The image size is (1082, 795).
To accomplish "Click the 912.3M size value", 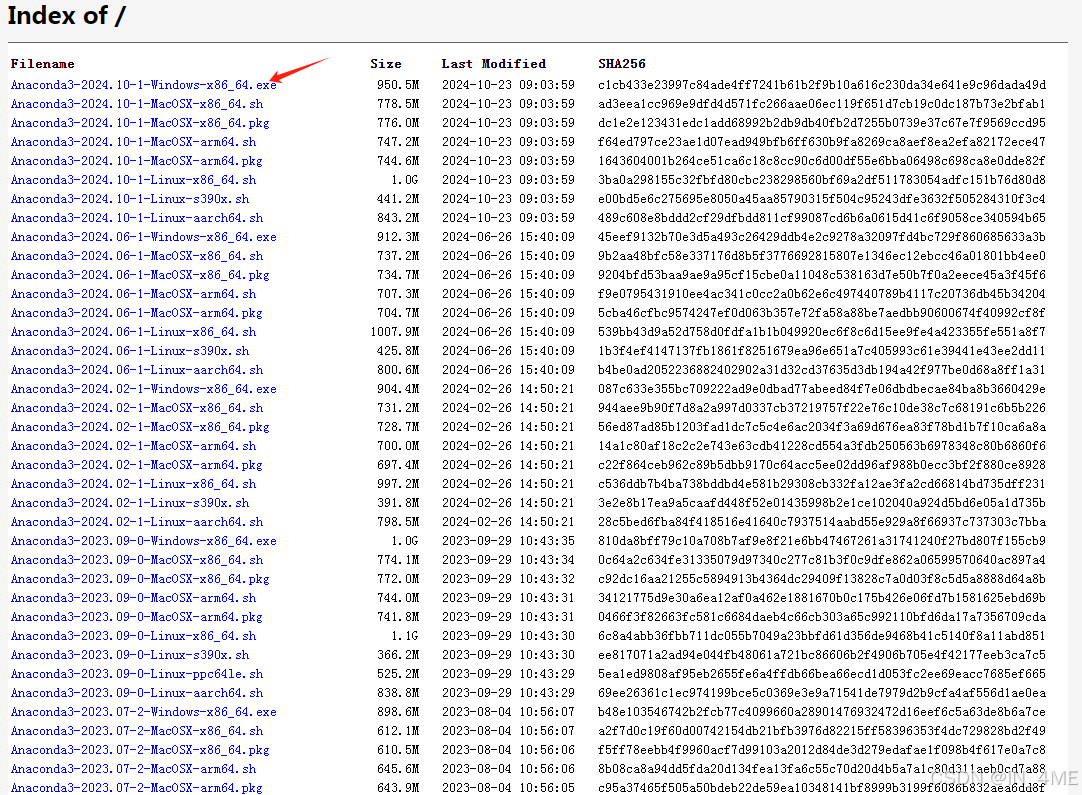I will tap(398, 237).
